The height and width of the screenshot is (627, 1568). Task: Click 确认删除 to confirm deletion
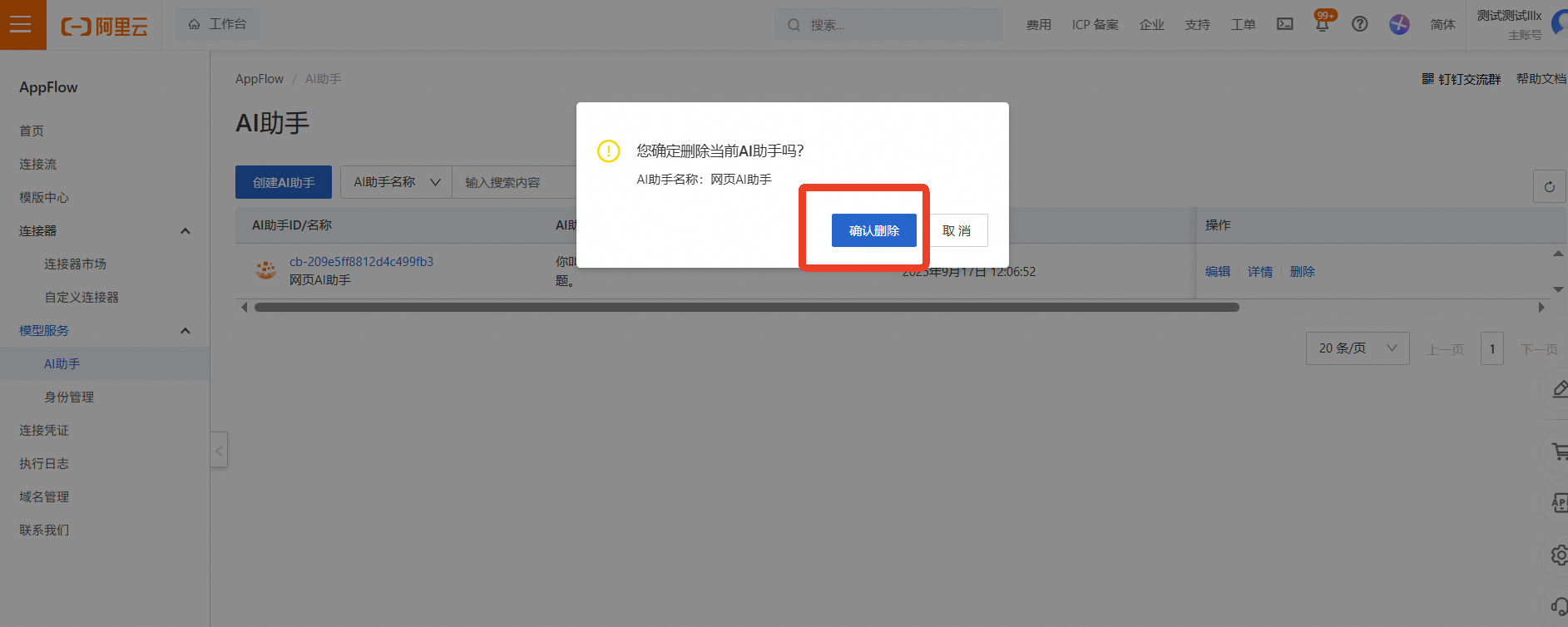[873, 230]
